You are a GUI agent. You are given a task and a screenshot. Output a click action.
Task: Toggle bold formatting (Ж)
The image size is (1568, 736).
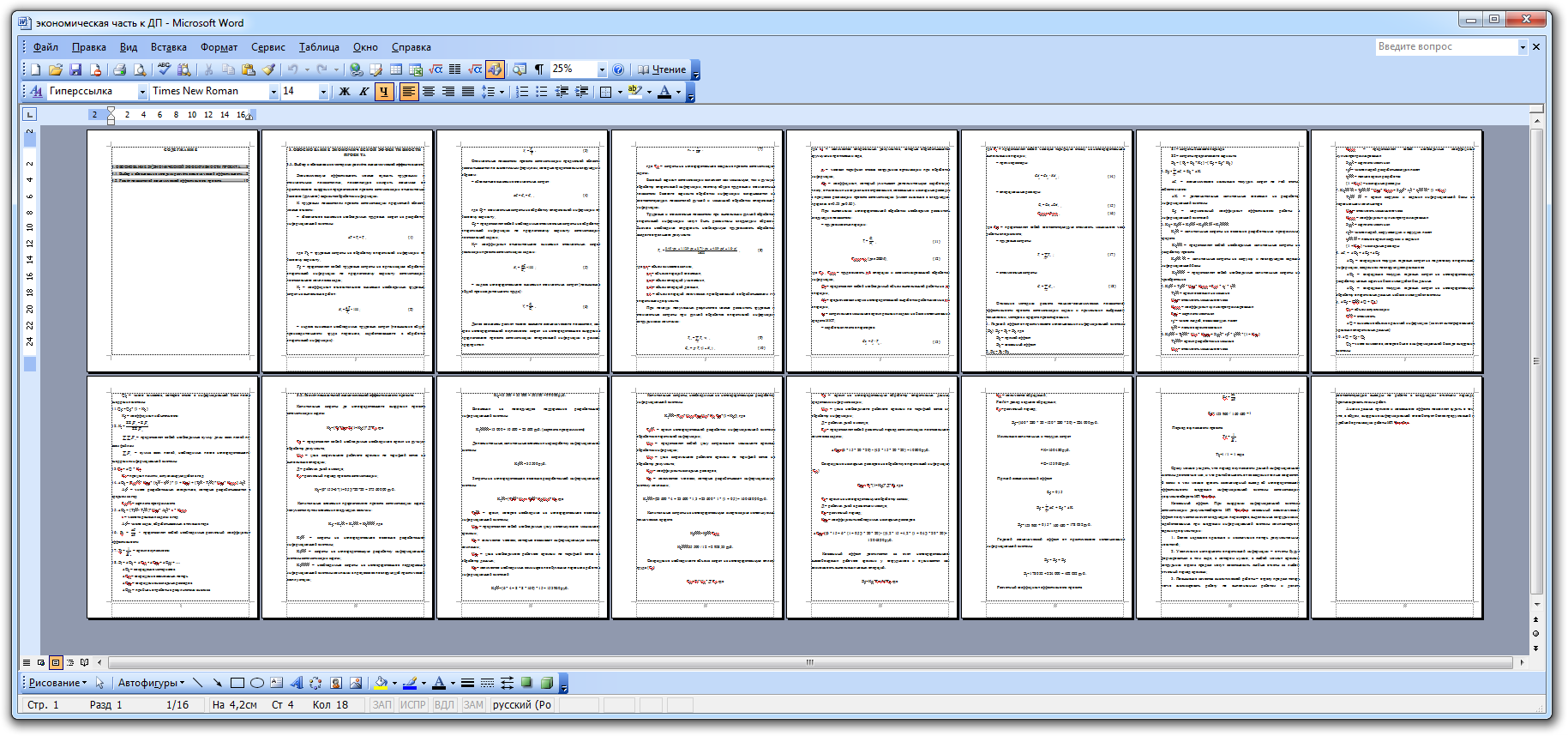click(x=344, y=92)
